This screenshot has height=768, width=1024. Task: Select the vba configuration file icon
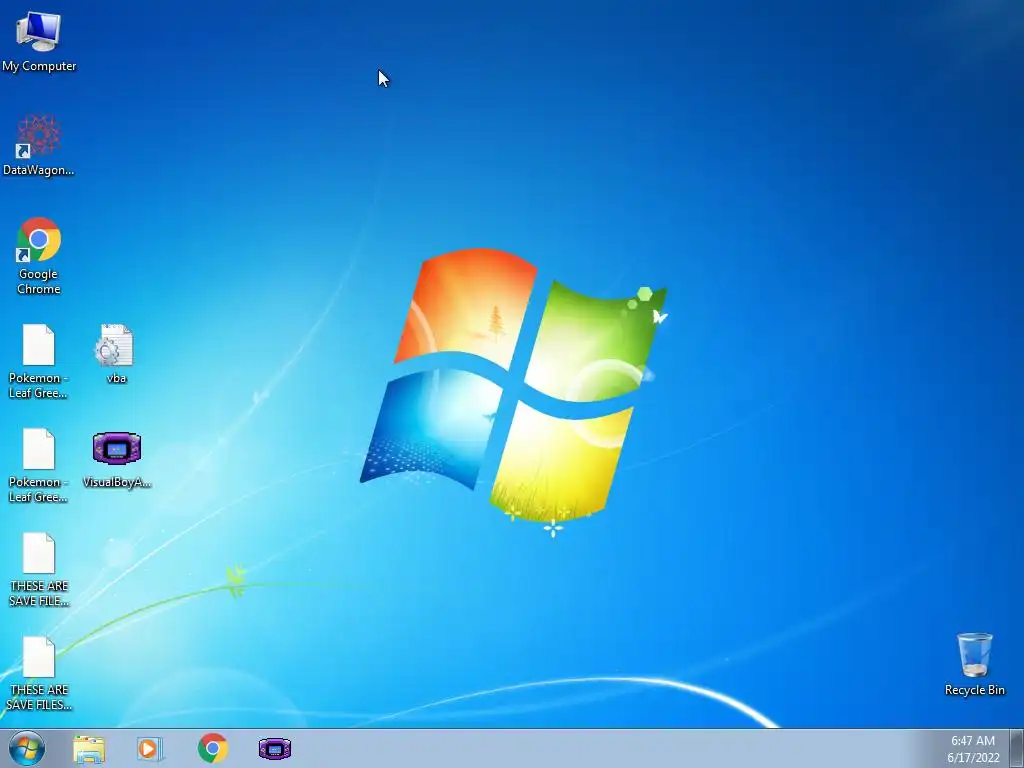pos(116,353)
